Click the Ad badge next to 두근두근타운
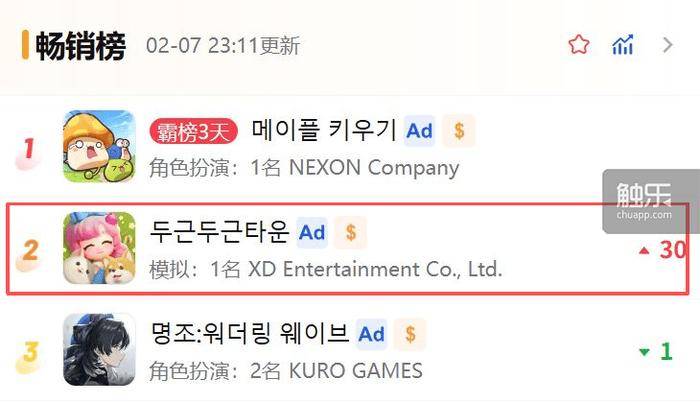Screen dimensions: 700x403 pos(312,233)
